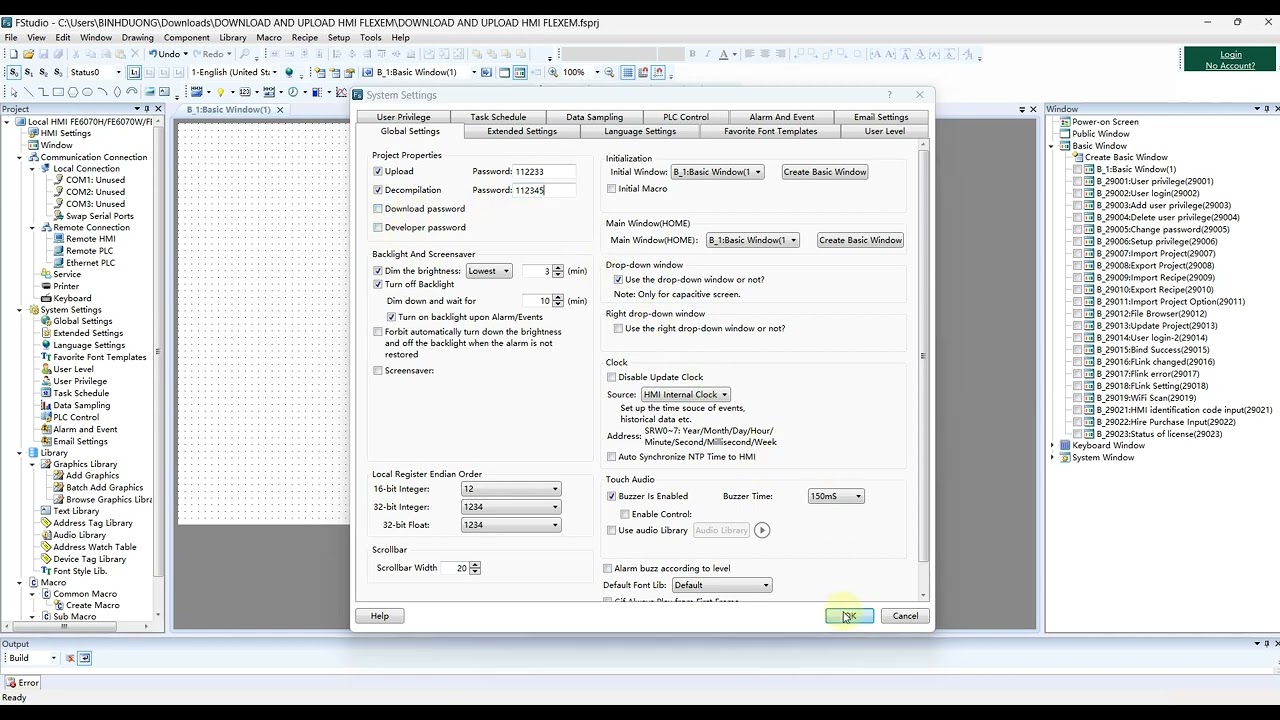
Task: Select the S0 status icon
Action: click(13, 72)
